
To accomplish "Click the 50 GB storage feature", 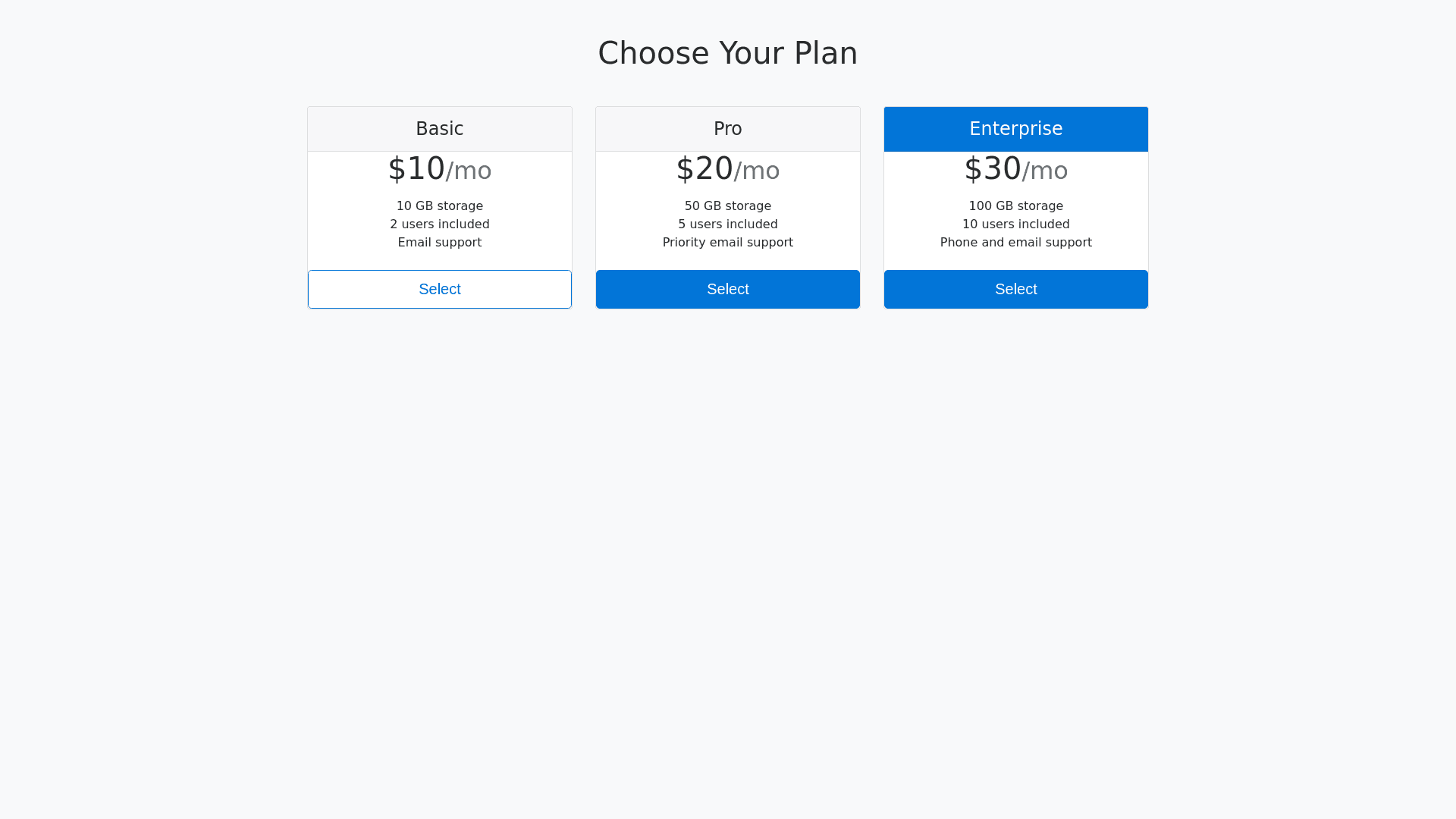I will click(728, 206).
